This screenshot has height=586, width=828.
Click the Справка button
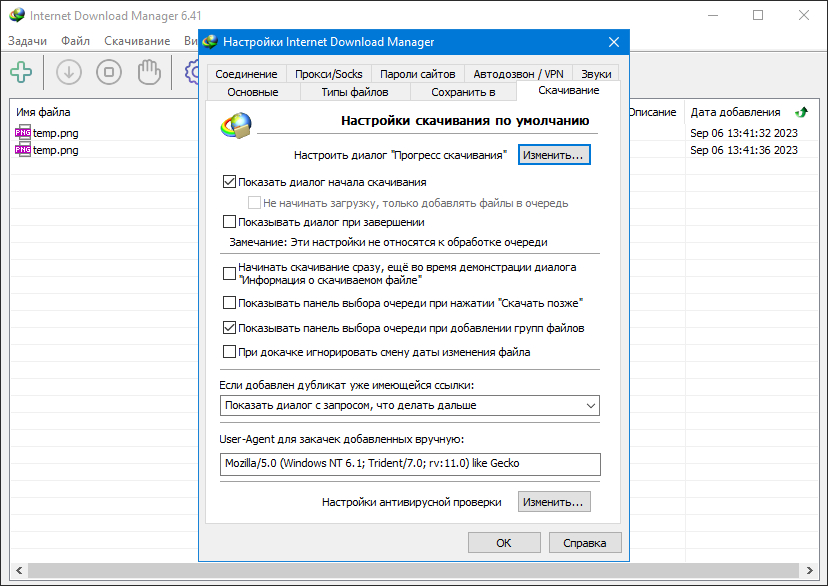tap(585, 543)
